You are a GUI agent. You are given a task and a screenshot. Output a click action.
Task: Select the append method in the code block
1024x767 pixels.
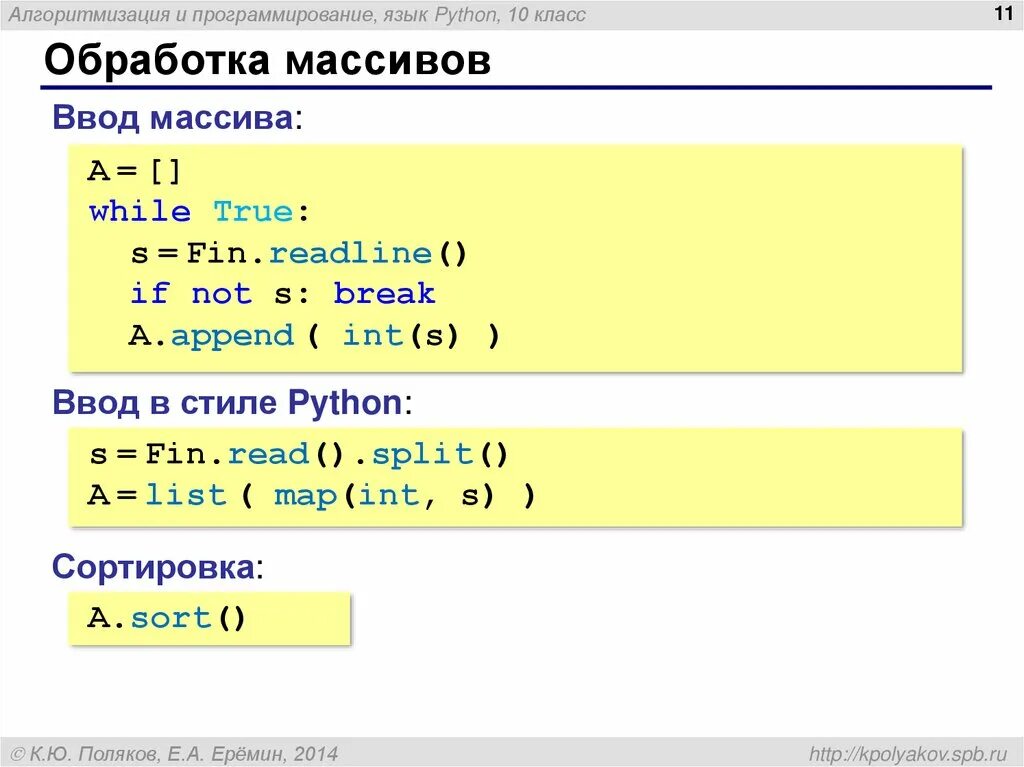click(234, 336)
